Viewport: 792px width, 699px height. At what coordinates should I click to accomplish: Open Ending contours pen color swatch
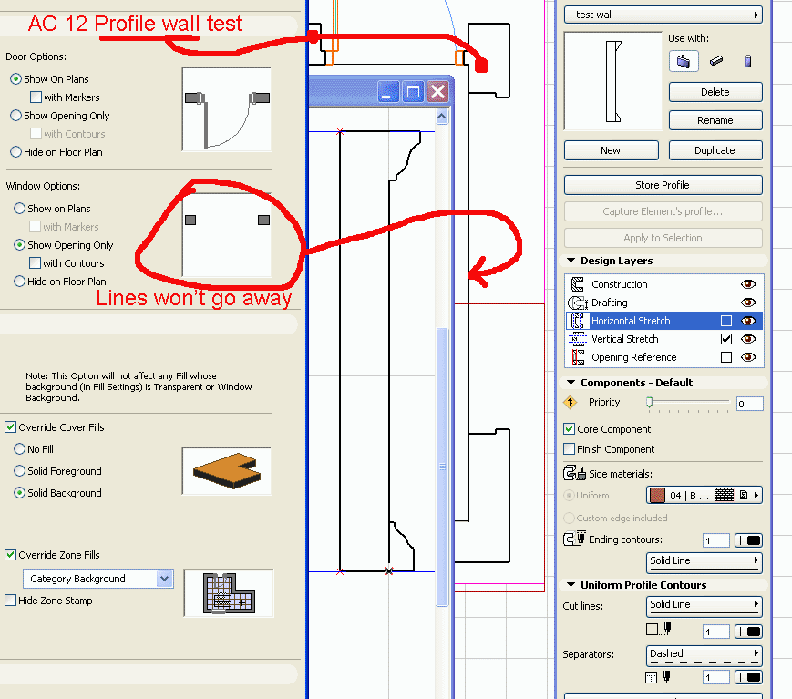coord(749,540)
